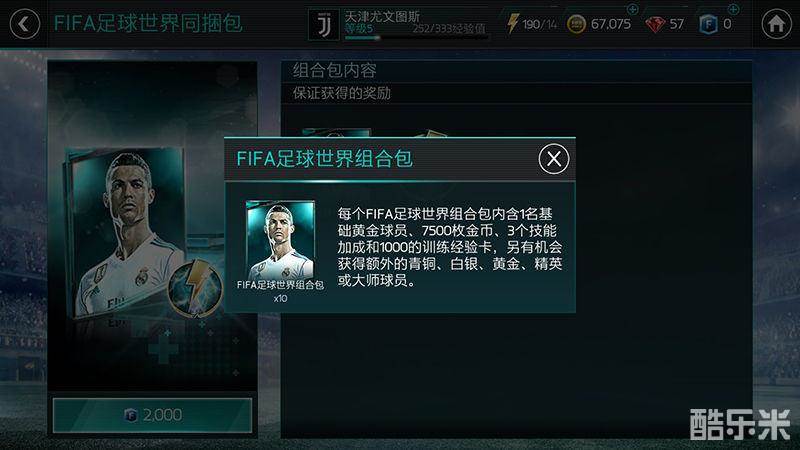Screen dimensions: 800x450
Task: Tap the red gem icon
Action: pos(655,24)
